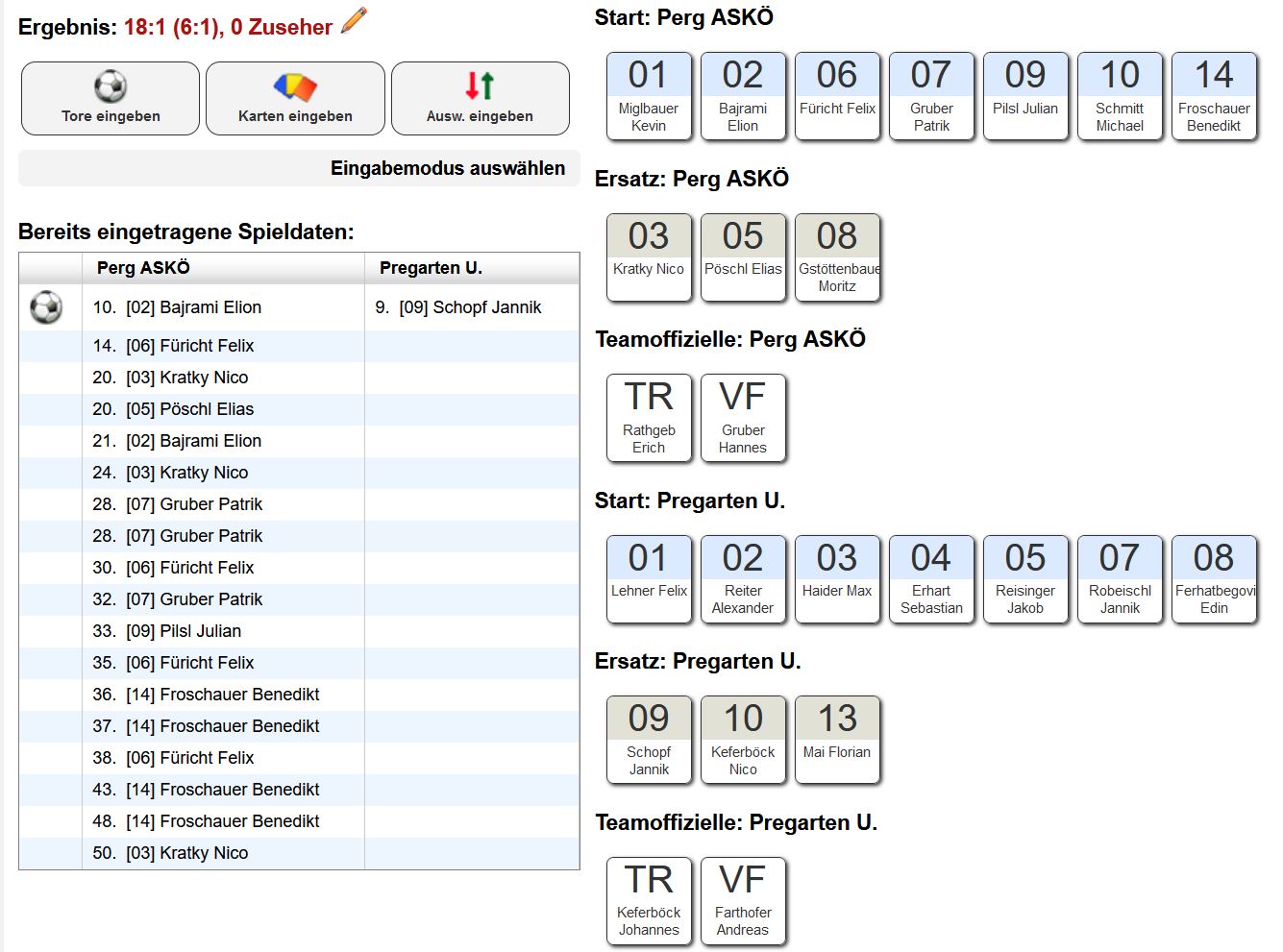Click goal entry 43. [14] Froschauer Benedikt
1283x952 pixels.
(206, 790)
